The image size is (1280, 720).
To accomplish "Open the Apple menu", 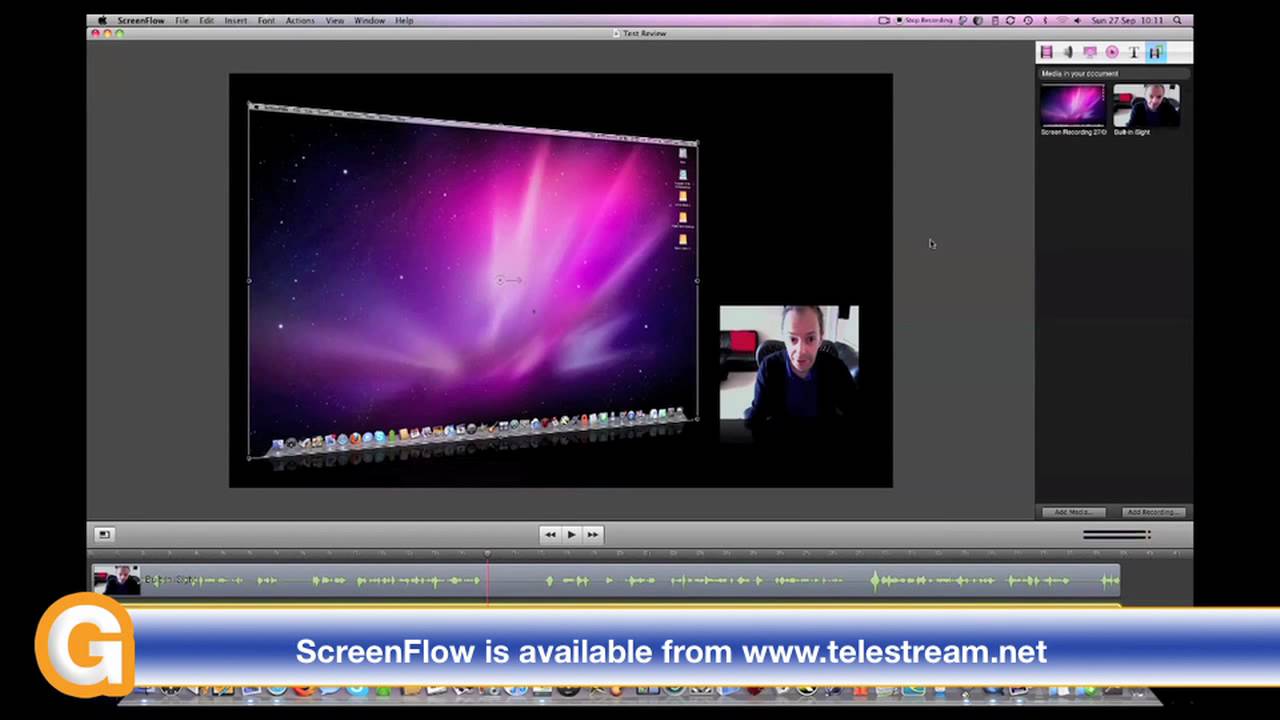I will (101, 20).
